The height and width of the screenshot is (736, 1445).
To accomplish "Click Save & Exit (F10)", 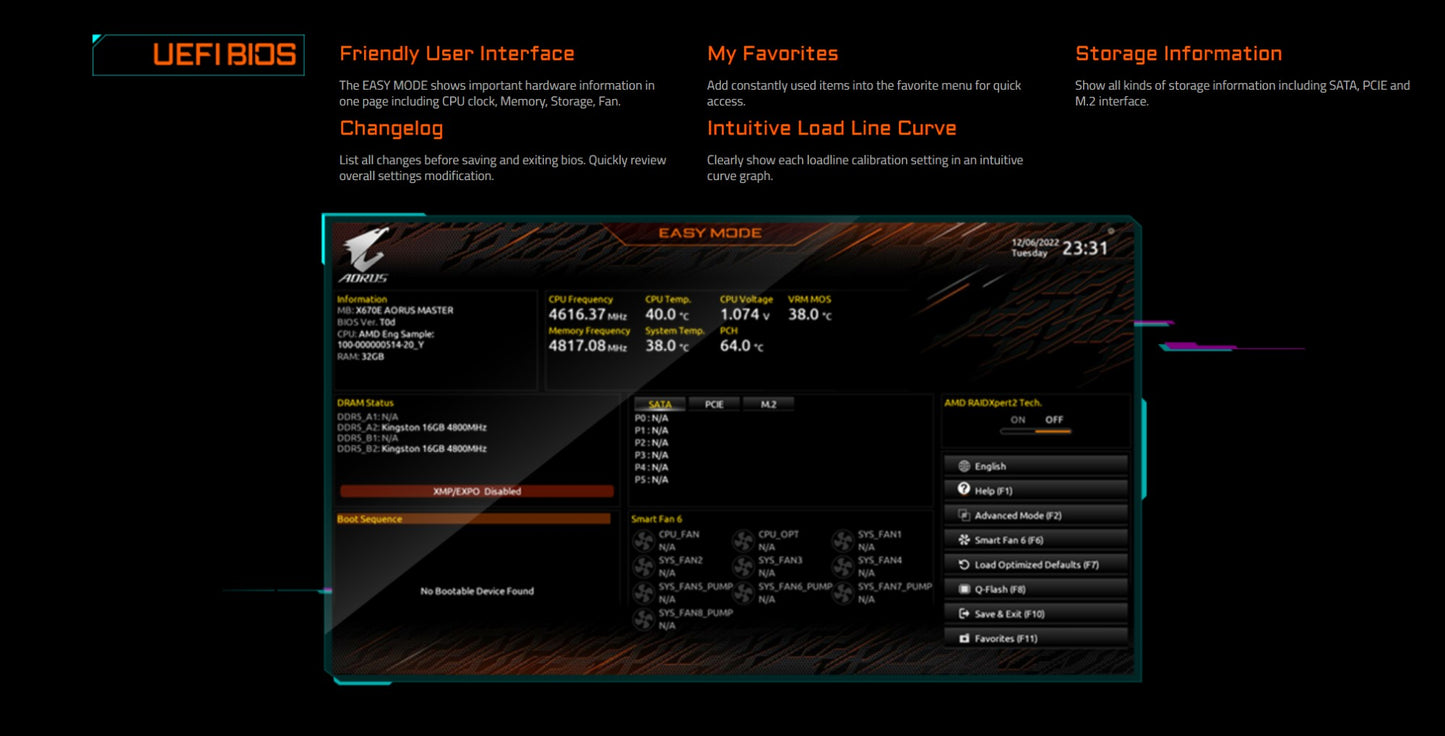I will coord(1036,614).
